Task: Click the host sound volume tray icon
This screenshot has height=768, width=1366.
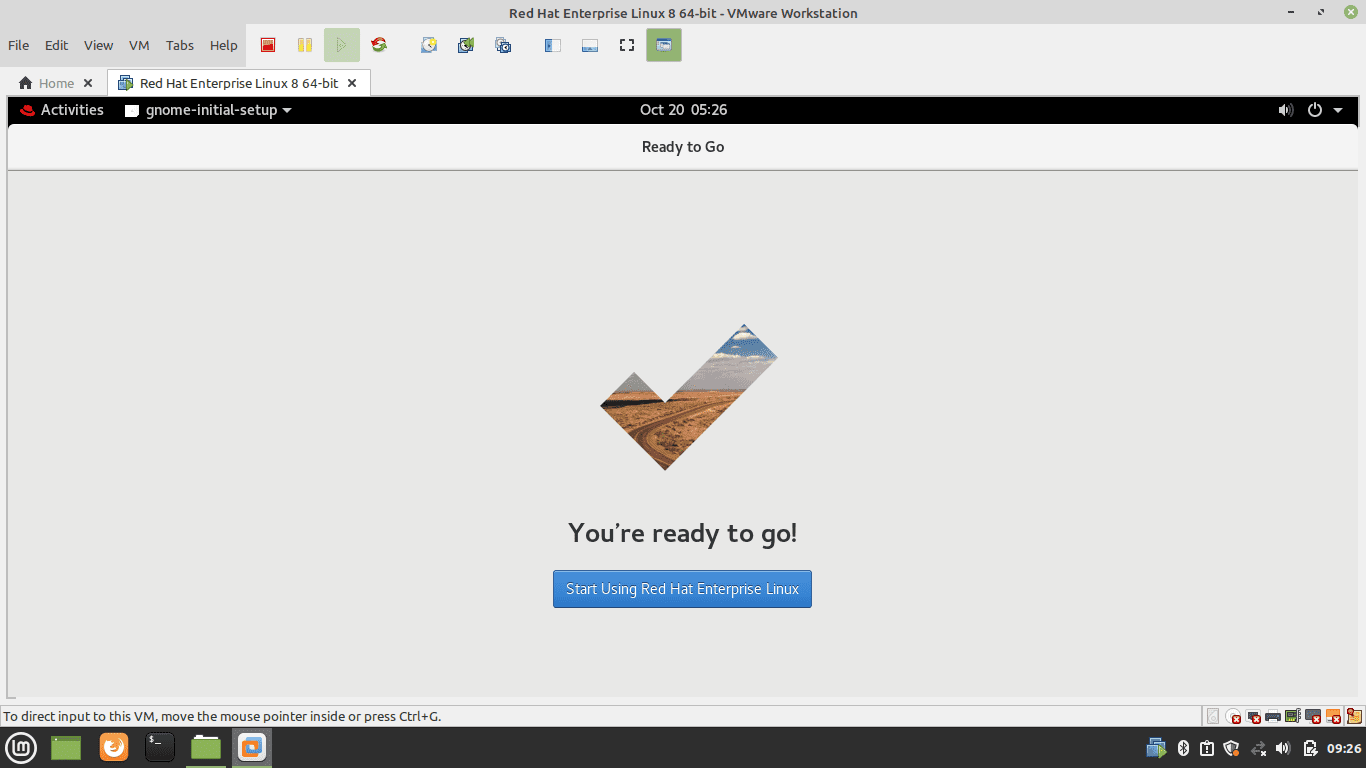Action: point(1283,748)
